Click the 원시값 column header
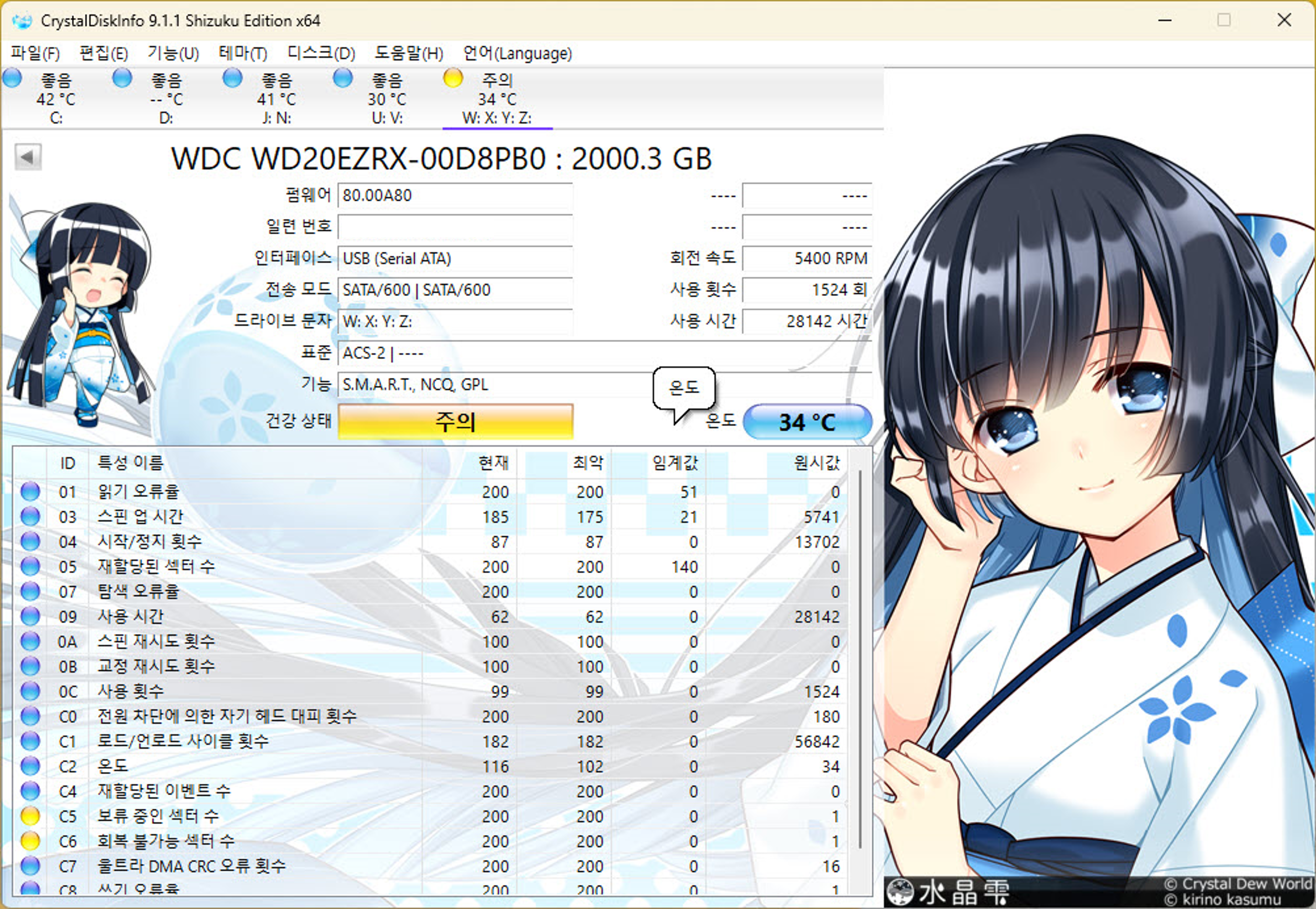Image resolution: width=1316 pixels, height=909 pixels. coord(777,463)
